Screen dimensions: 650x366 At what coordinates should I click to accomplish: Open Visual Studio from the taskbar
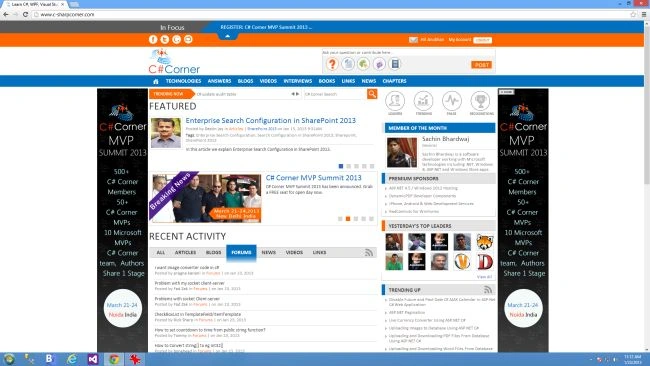pos(93,359)
